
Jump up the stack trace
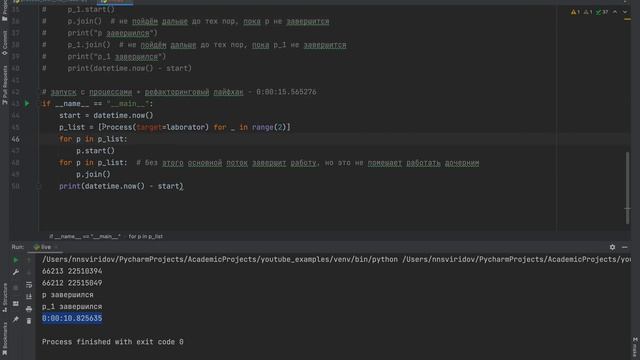point(29,260)
